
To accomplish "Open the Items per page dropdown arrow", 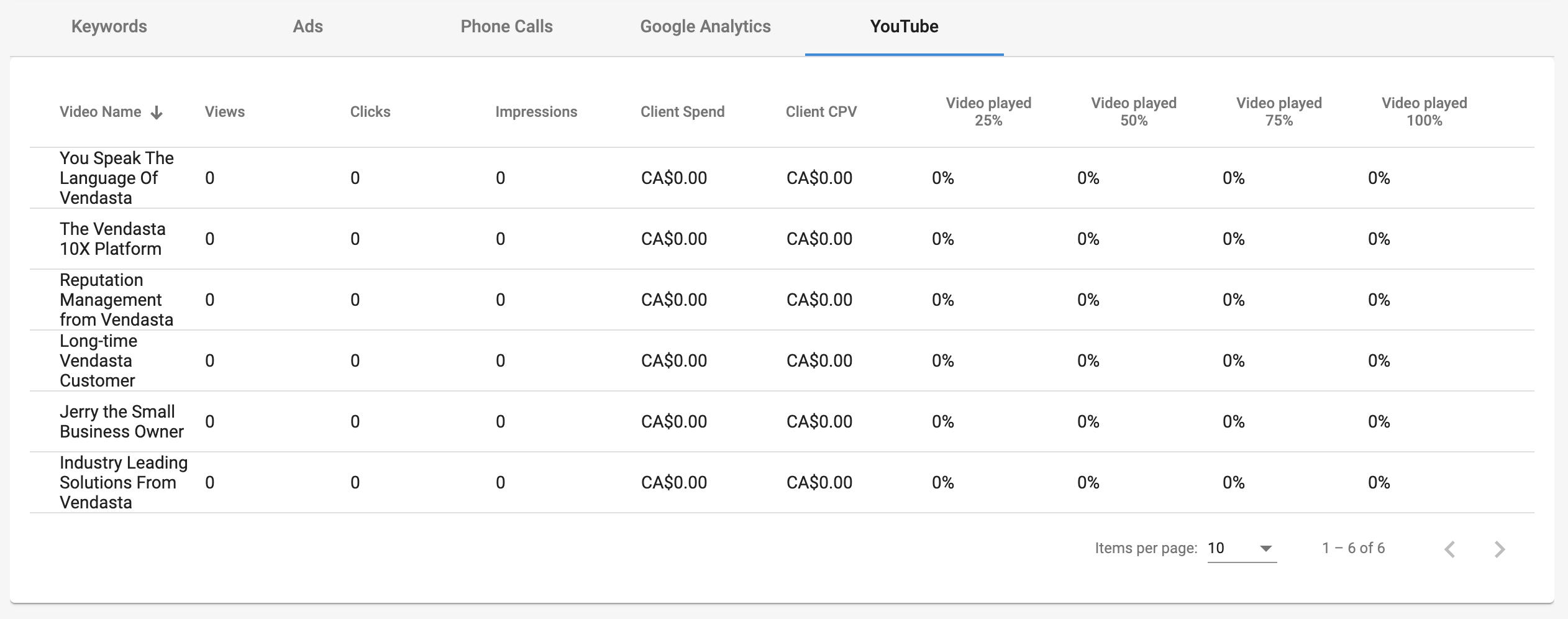I will (1265, 549).
